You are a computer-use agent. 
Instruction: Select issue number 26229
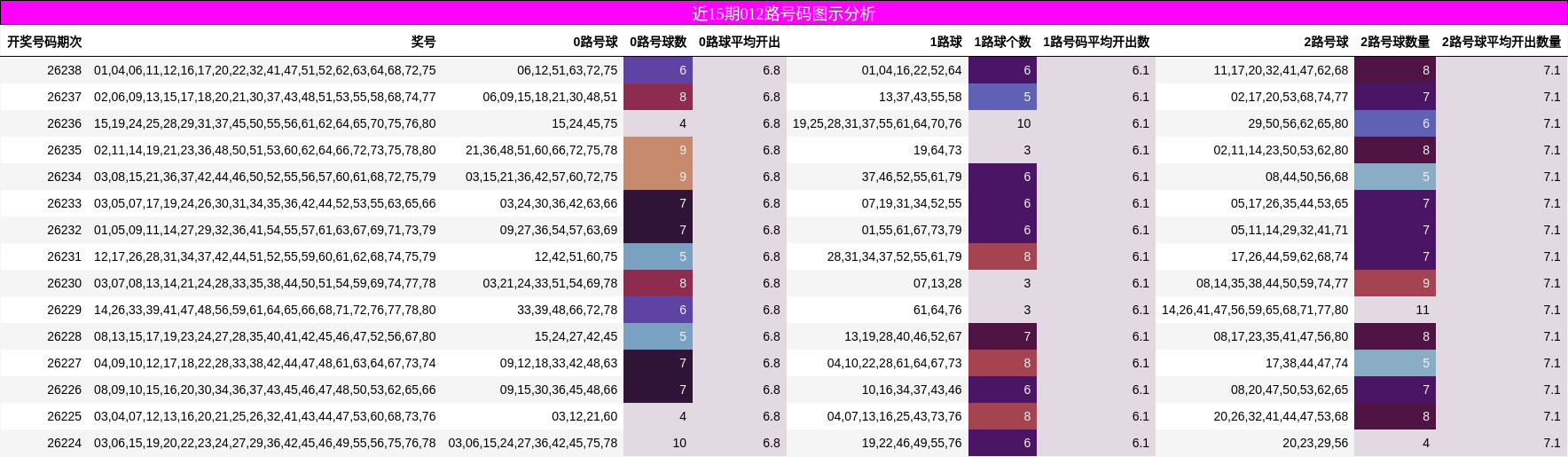coord(64,310)
